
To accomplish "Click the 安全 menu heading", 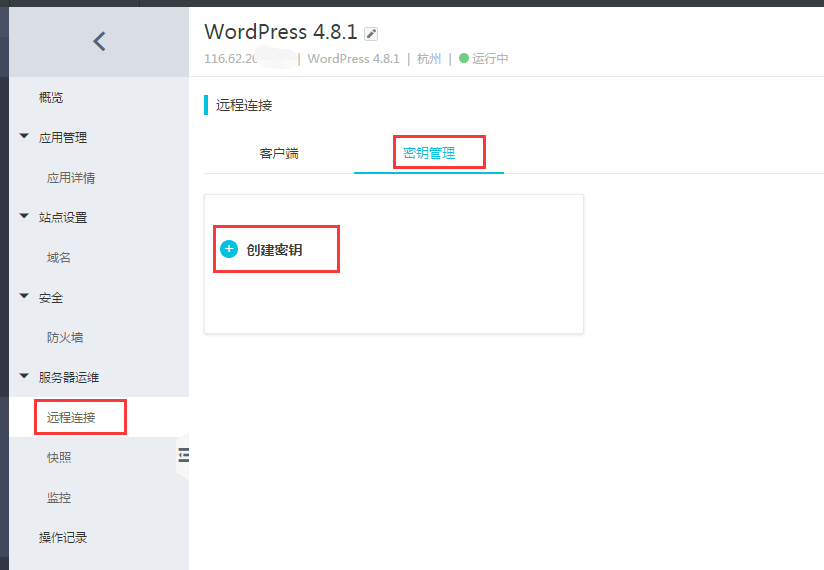I will [51, 298].
